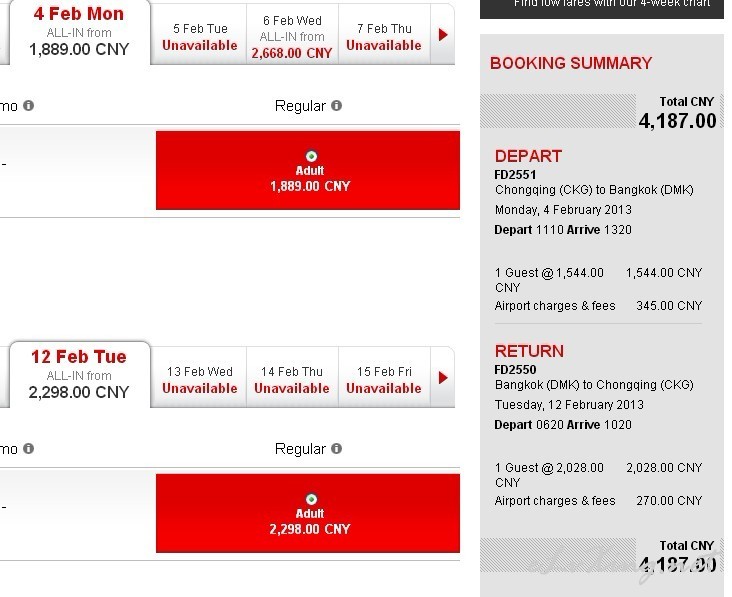Open the 4-week low fares chart banner

(602, 8)
